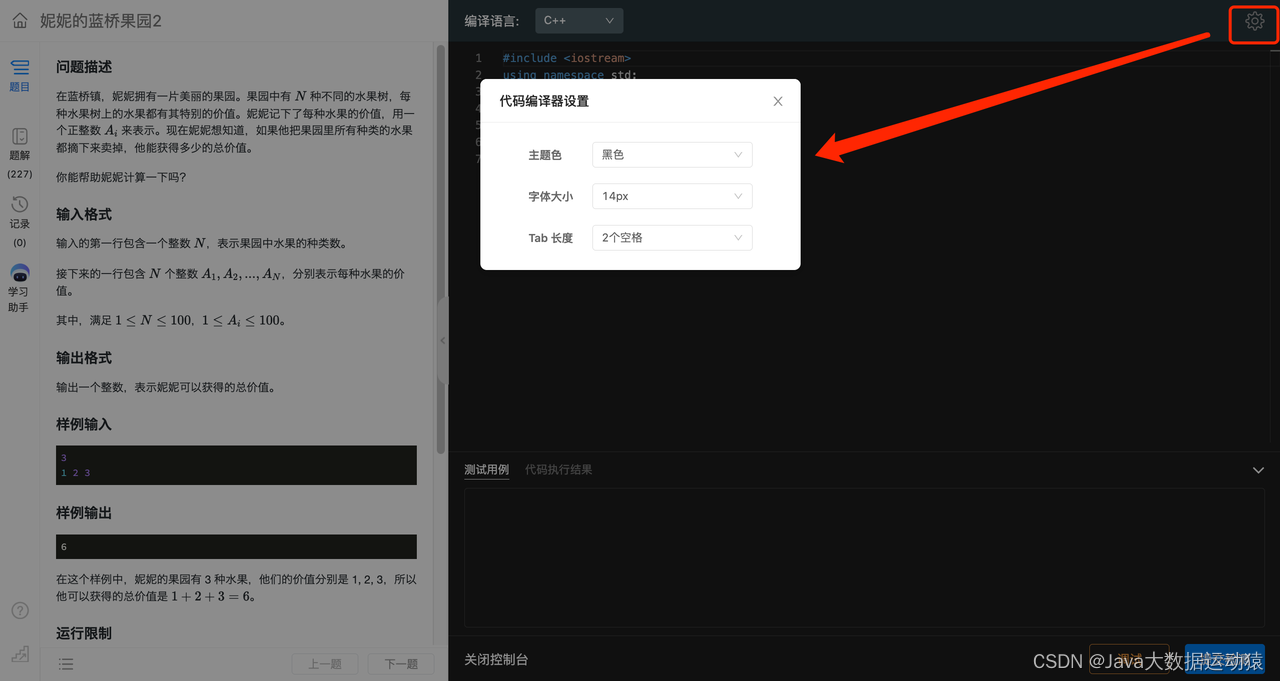Click the 编译语言: label
This screenshot has height=681, width=1280.
coord(492,20)
